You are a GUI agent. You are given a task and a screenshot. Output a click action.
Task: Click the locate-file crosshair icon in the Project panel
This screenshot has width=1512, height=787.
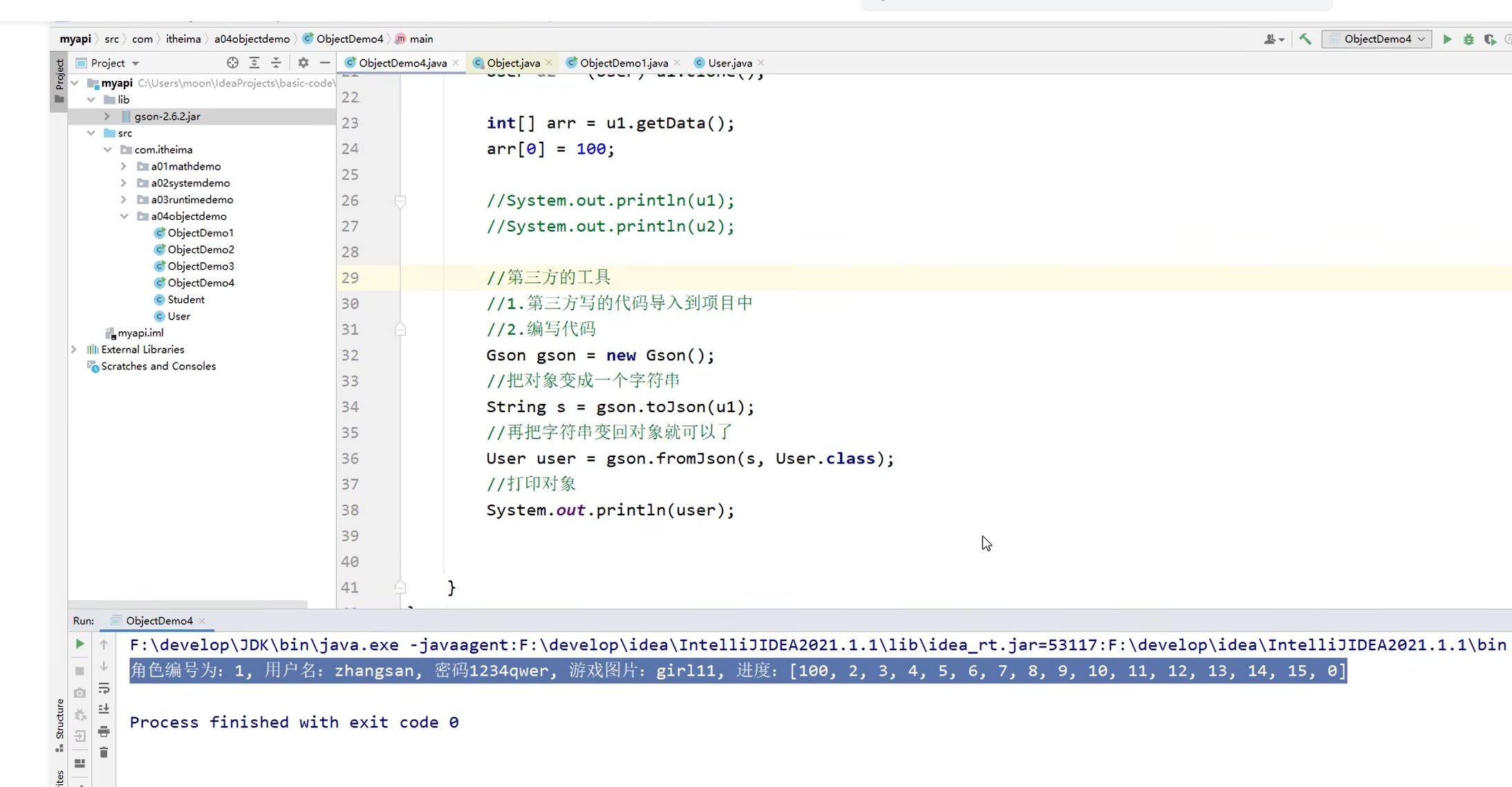(232, 63)
